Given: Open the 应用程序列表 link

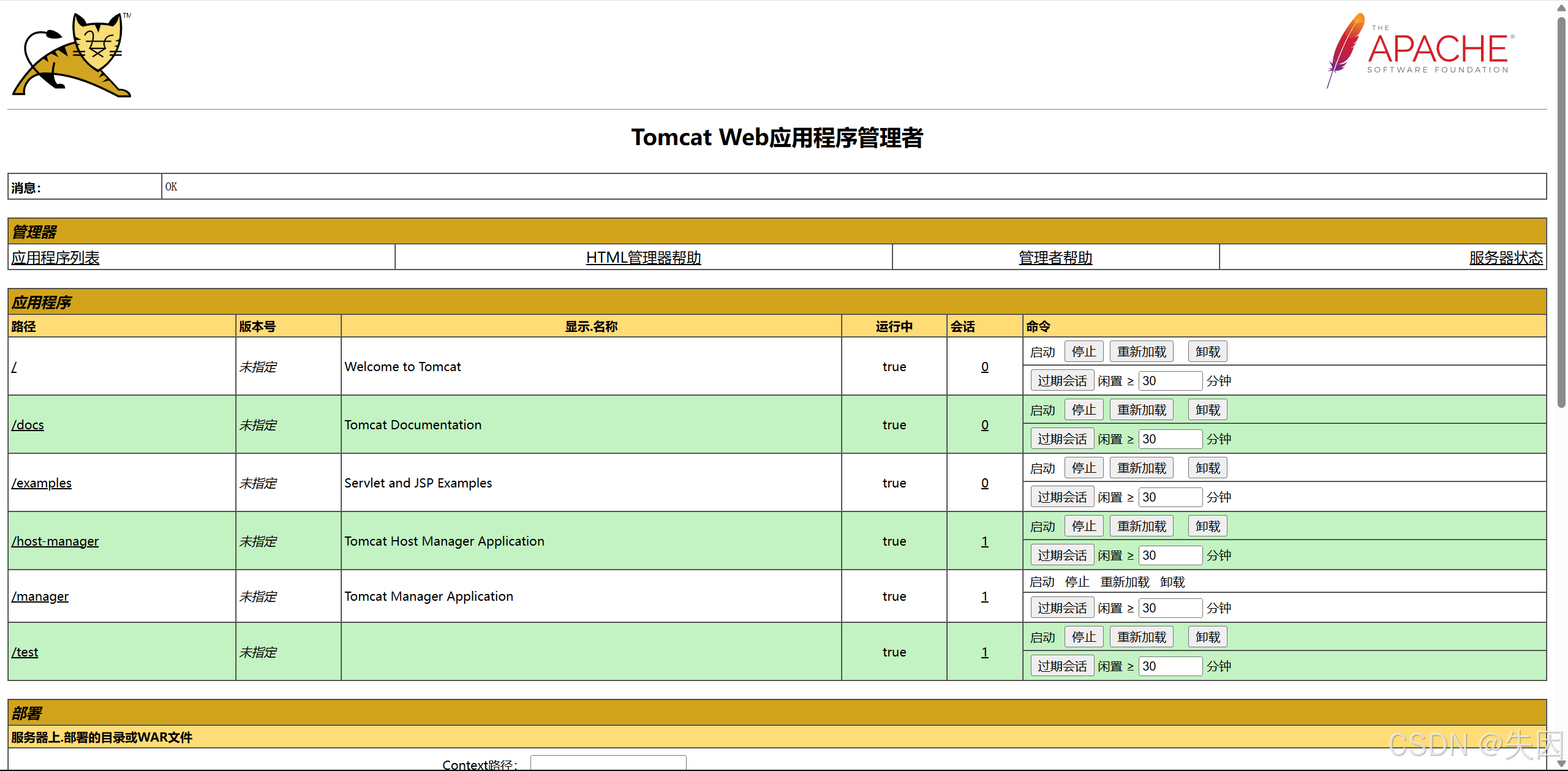Looking at the screenshot, I should pos(55,257).
